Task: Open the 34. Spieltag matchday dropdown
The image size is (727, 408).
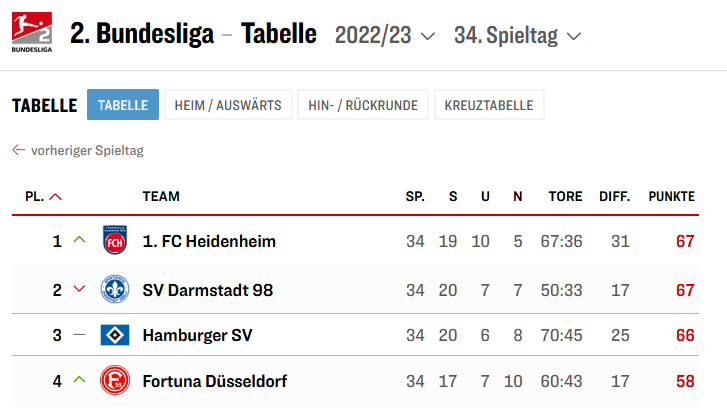Action: coord(517,35)
